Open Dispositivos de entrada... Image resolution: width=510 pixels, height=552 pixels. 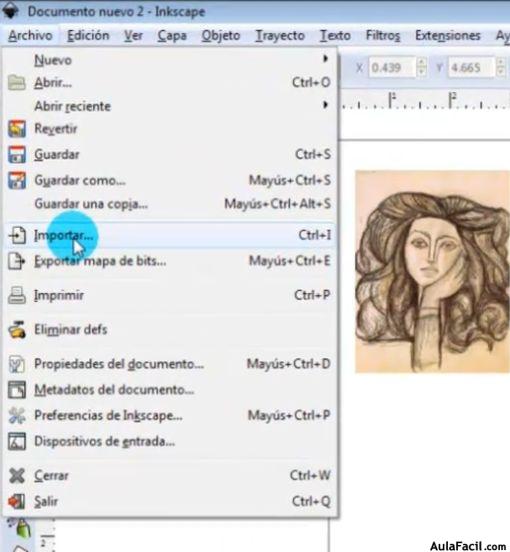click(170, 441)
